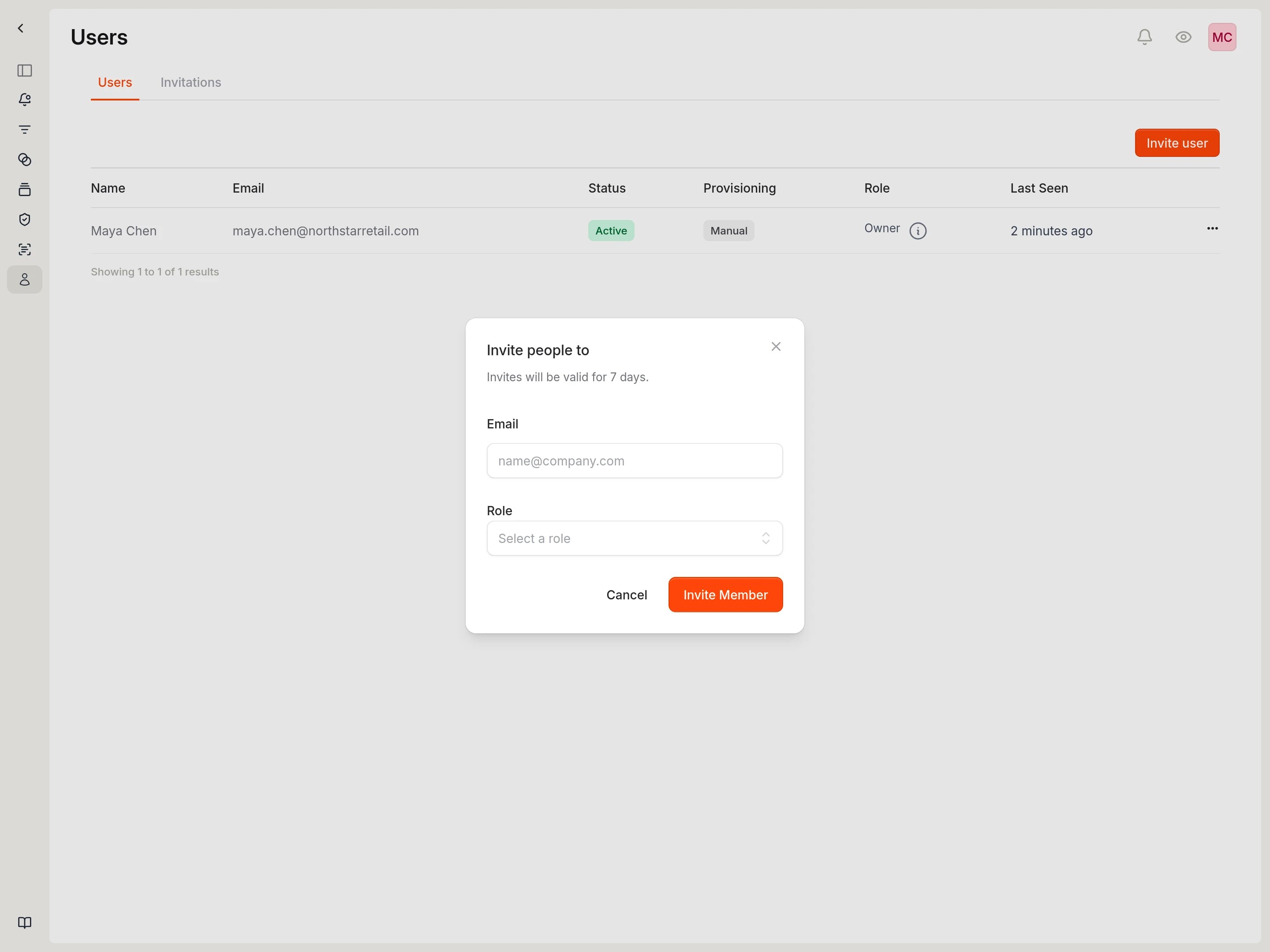Click the Status column header
This screenshot has width=1270, height=952.
click(607, 188)
